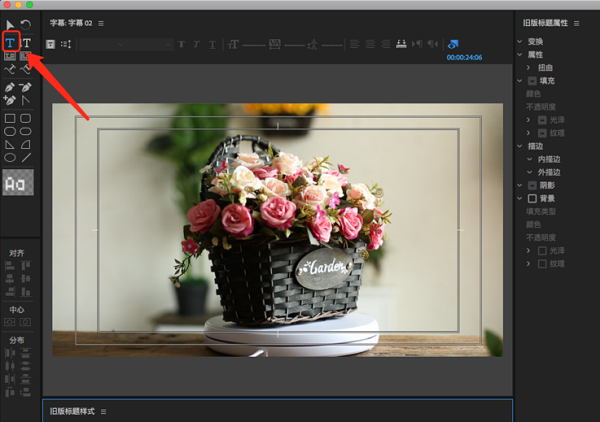
Task: Select the Rectangle shape tool
Action: [x=11, y=118]
